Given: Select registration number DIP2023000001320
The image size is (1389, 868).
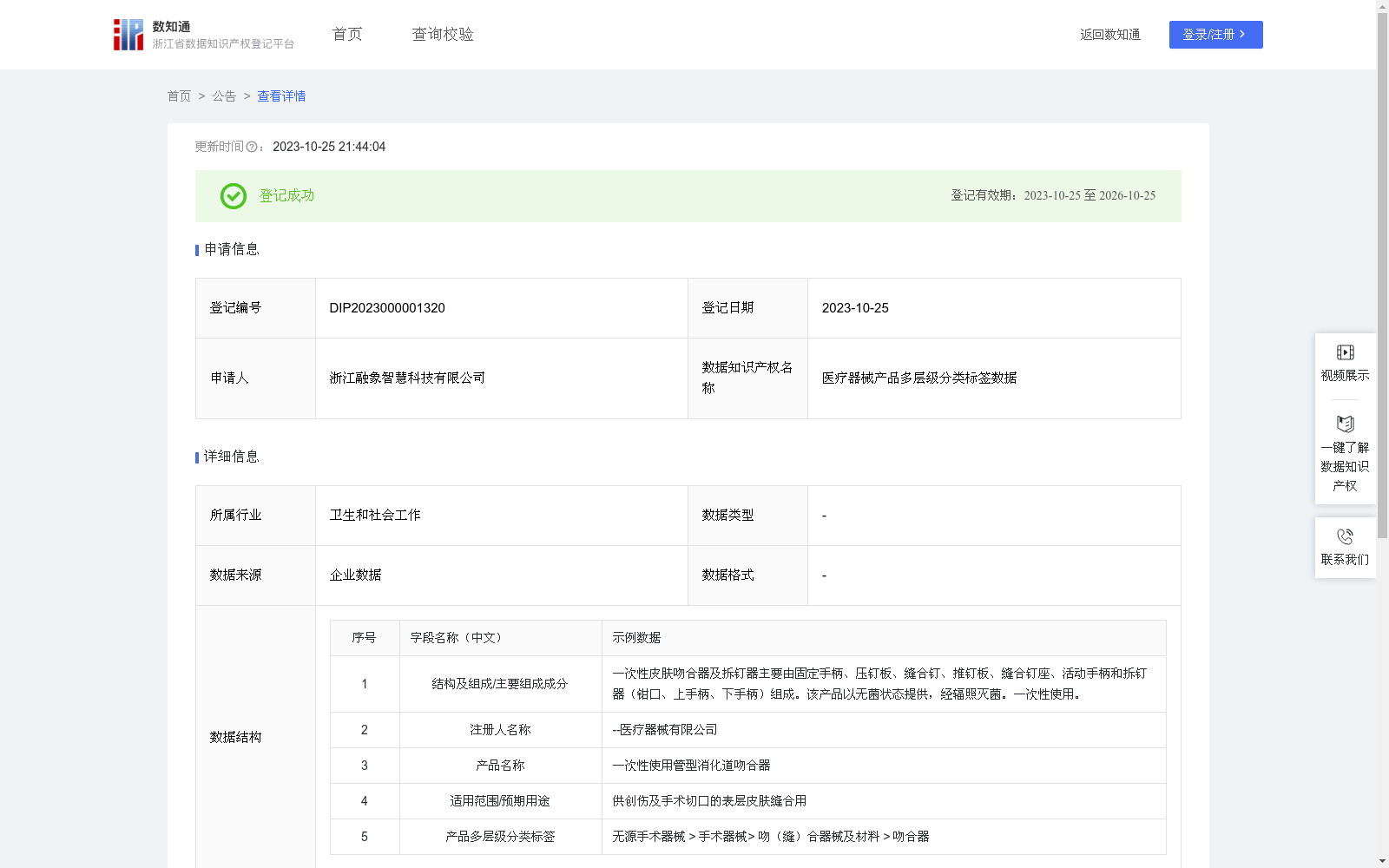Looking at the screenshot, I should tap(387, 308).
